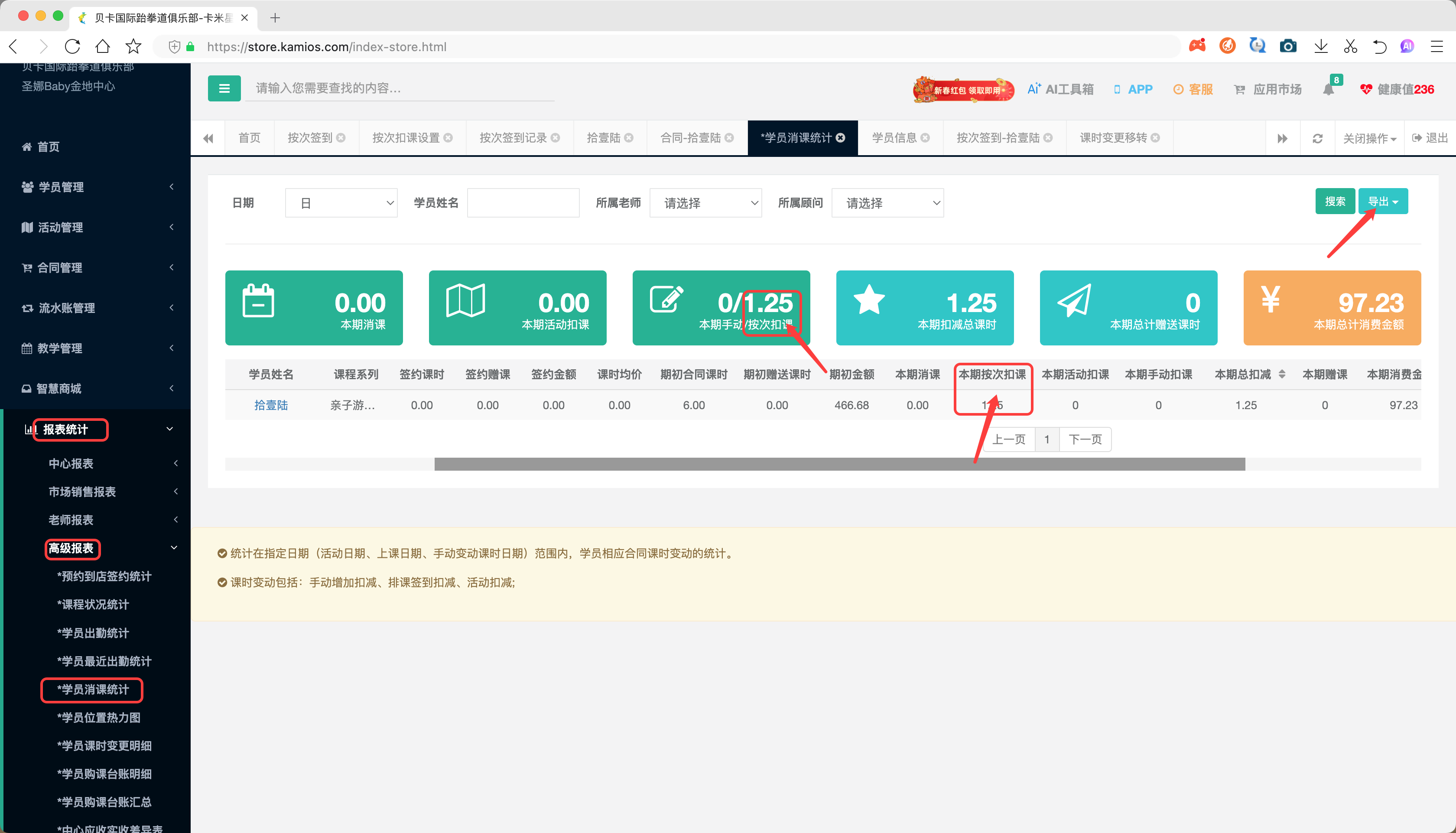Click the browser bookmark star icon
Image resolution: width=1456 pixels, height=833 pixels.
(133, 46)
